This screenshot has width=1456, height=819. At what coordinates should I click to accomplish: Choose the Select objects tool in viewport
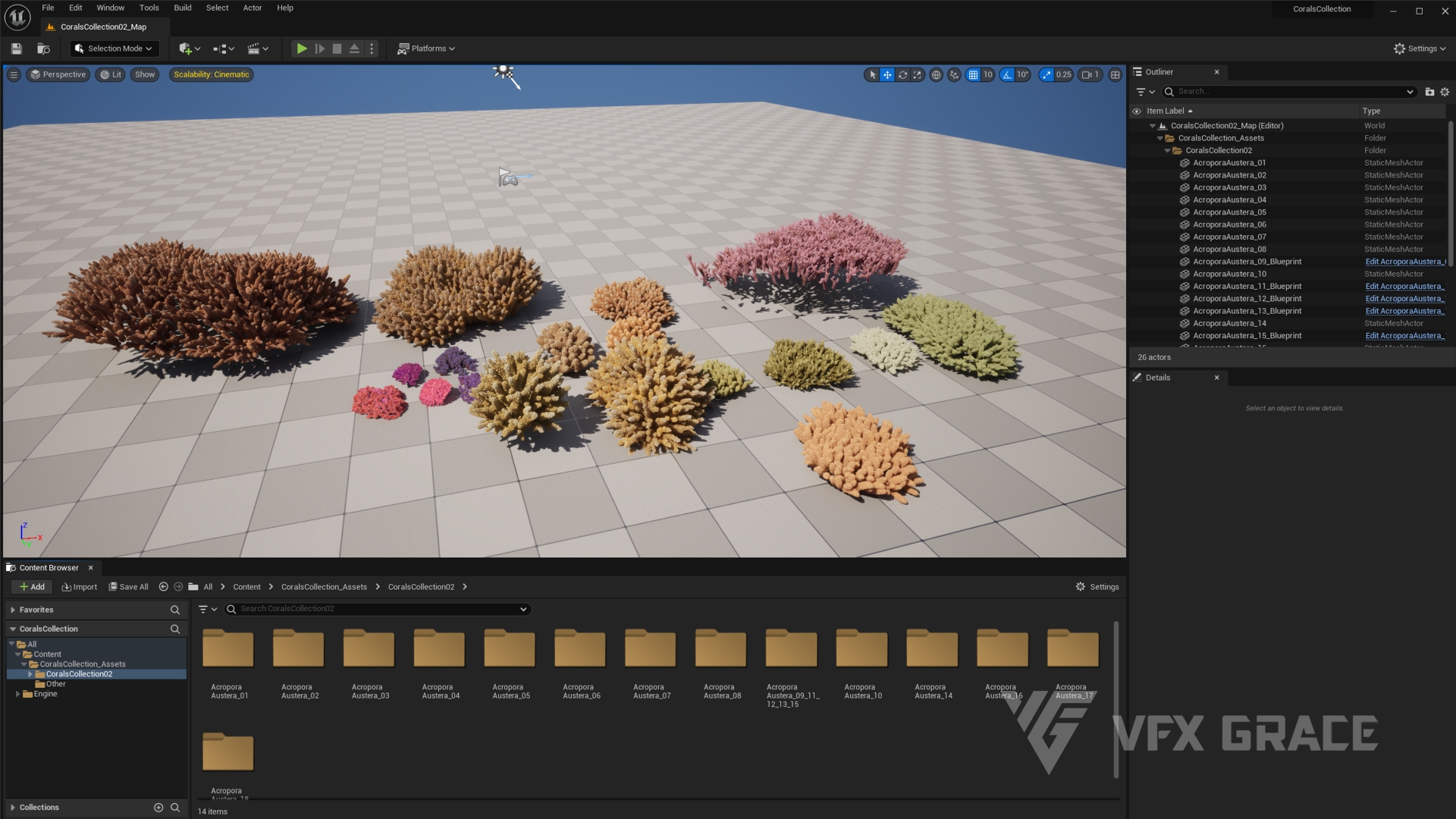click(x=872, y=74)
